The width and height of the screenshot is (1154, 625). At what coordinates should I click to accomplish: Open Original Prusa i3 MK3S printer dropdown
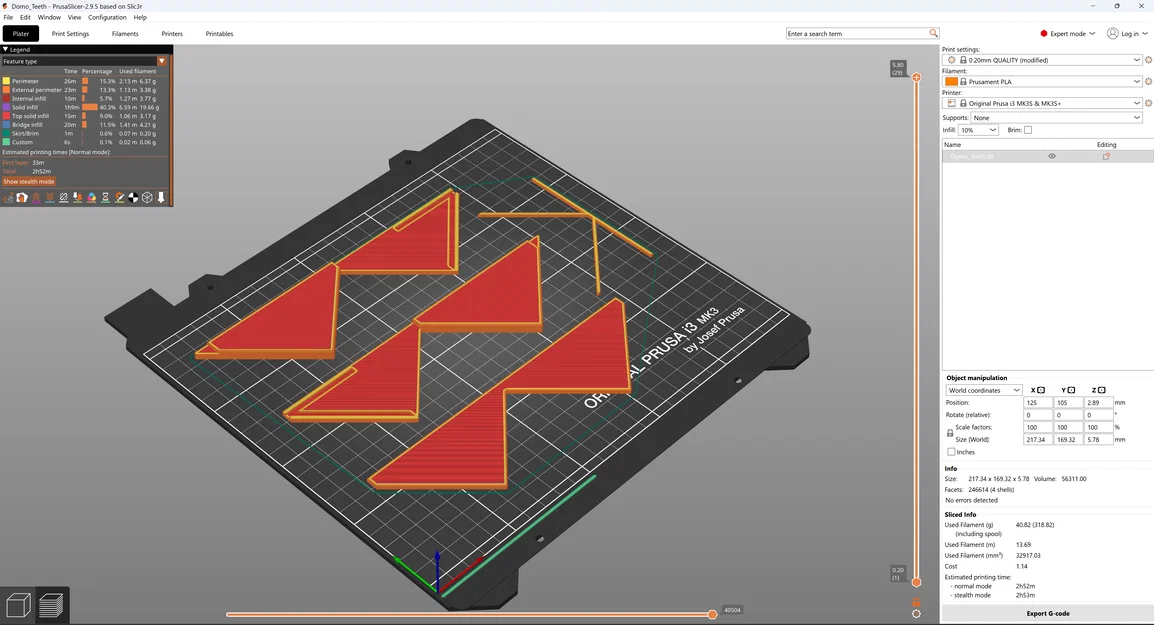click(1043, 103)
